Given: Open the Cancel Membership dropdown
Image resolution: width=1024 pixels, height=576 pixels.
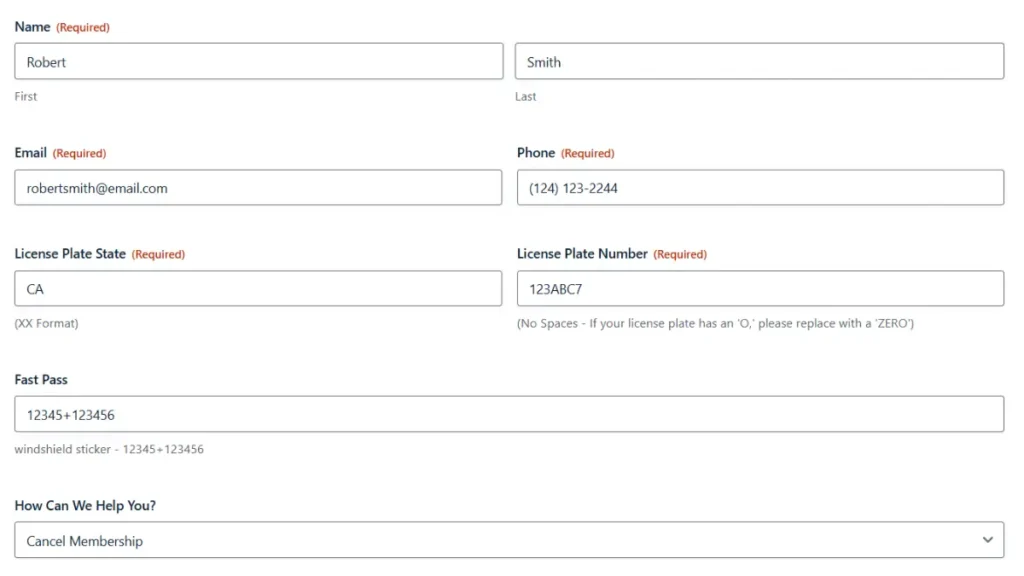Looking at the screenshot, I should (x=509, y=540).
